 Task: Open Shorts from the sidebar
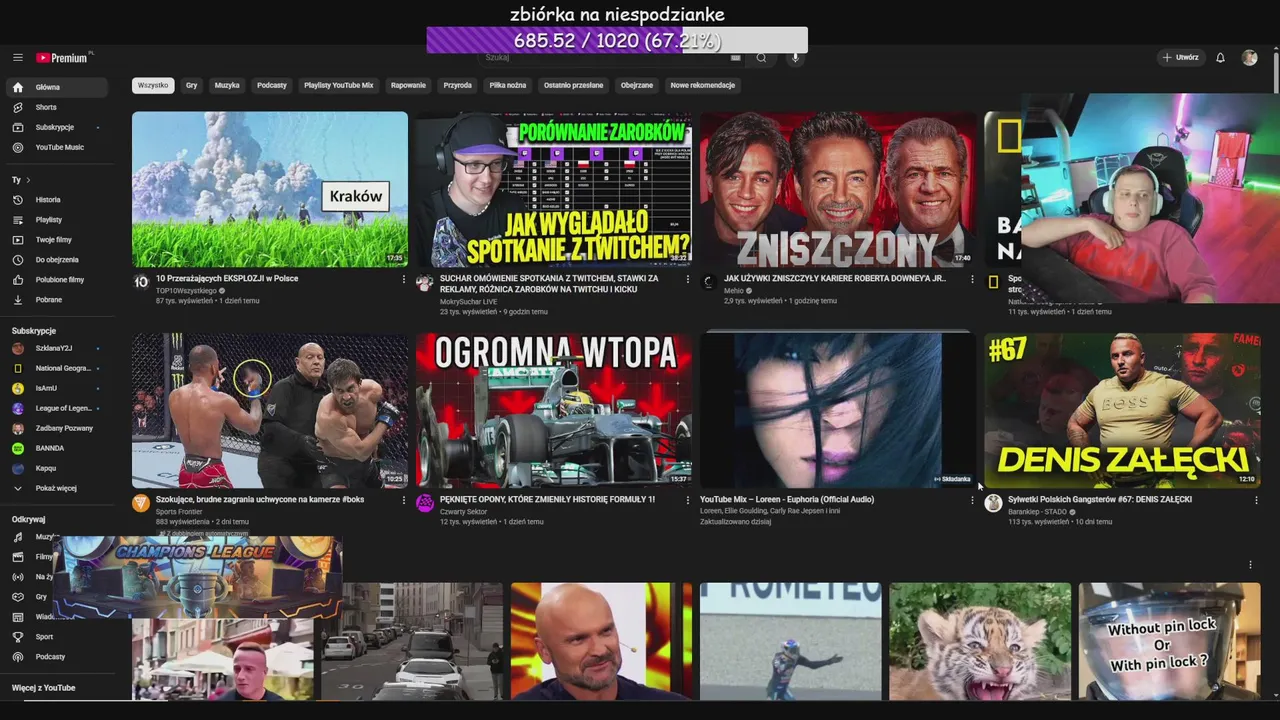click(57, 107)
